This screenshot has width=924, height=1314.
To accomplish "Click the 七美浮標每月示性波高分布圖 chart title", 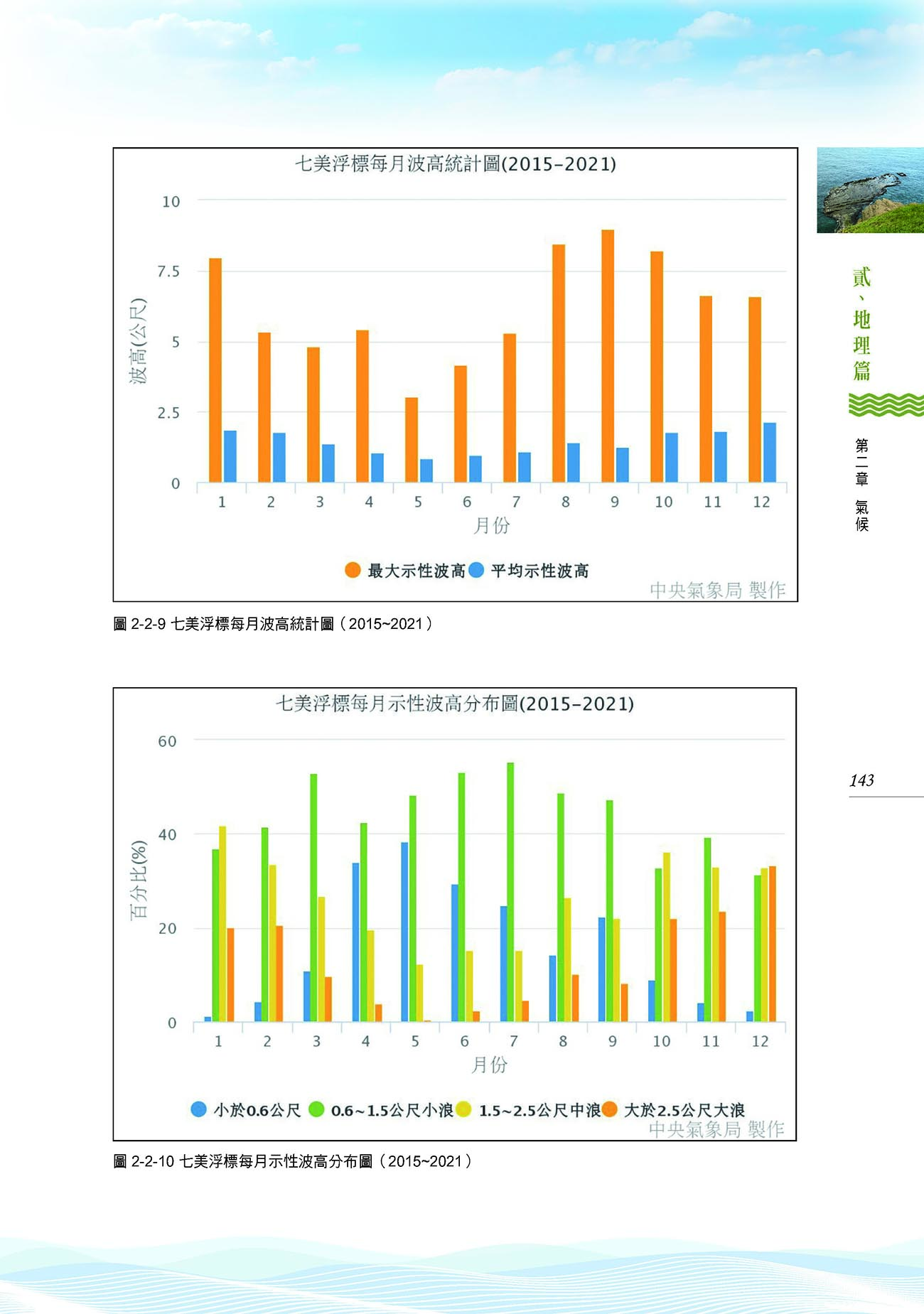I will (x=455, y=704).
